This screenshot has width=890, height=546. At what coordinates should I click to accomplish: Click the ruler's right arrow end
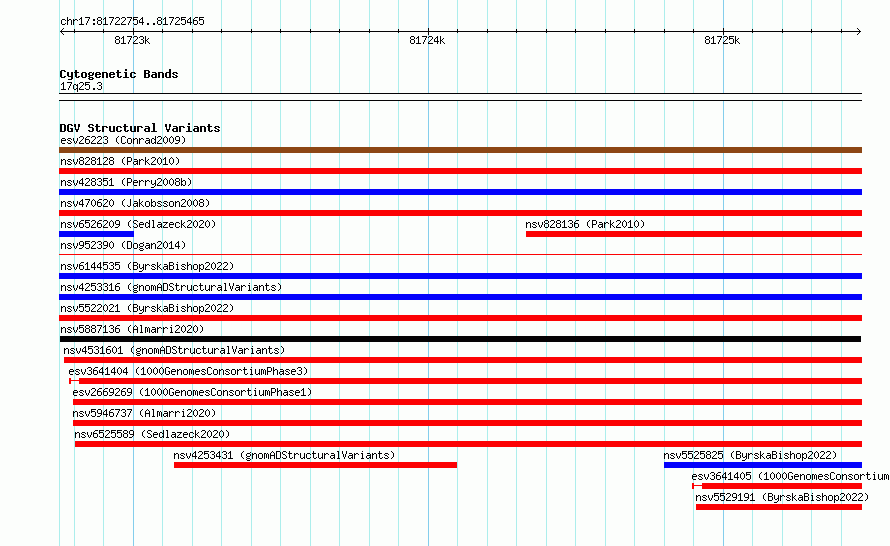[858, 31]
